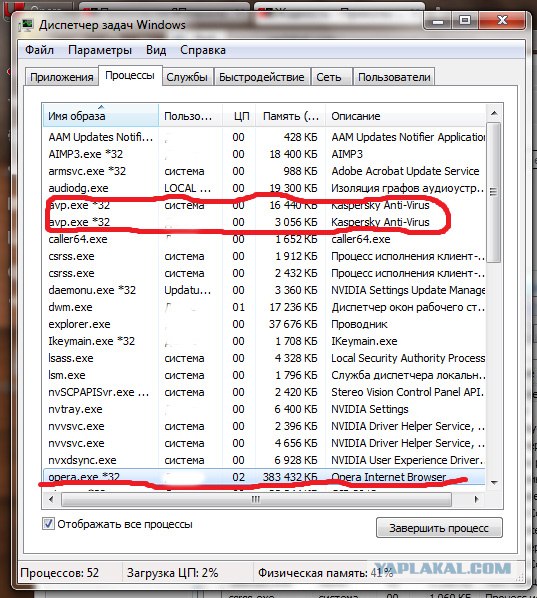
Task: Sort processes by ЦП column header
Action: pyautogui.click(x=239, y=116)
